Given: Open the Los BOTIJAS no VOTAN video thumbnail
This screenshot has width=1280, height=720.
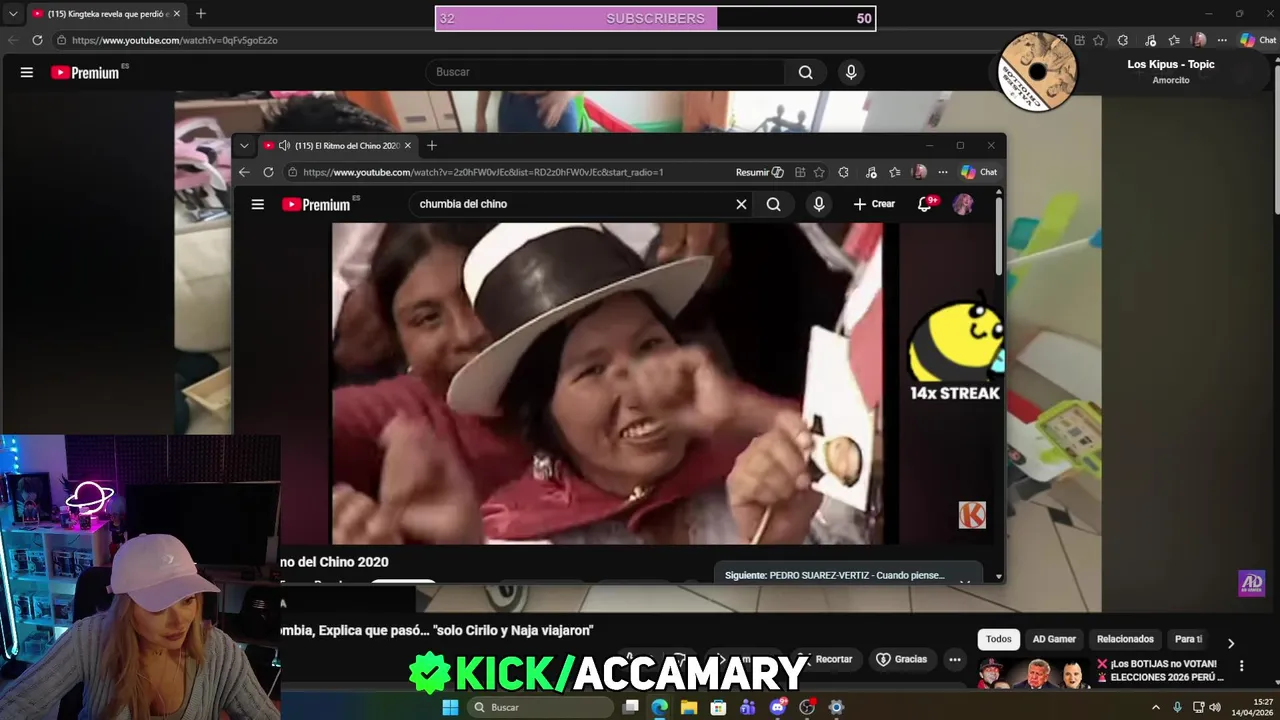Looking at the screenshot, I should point(1033,673).
